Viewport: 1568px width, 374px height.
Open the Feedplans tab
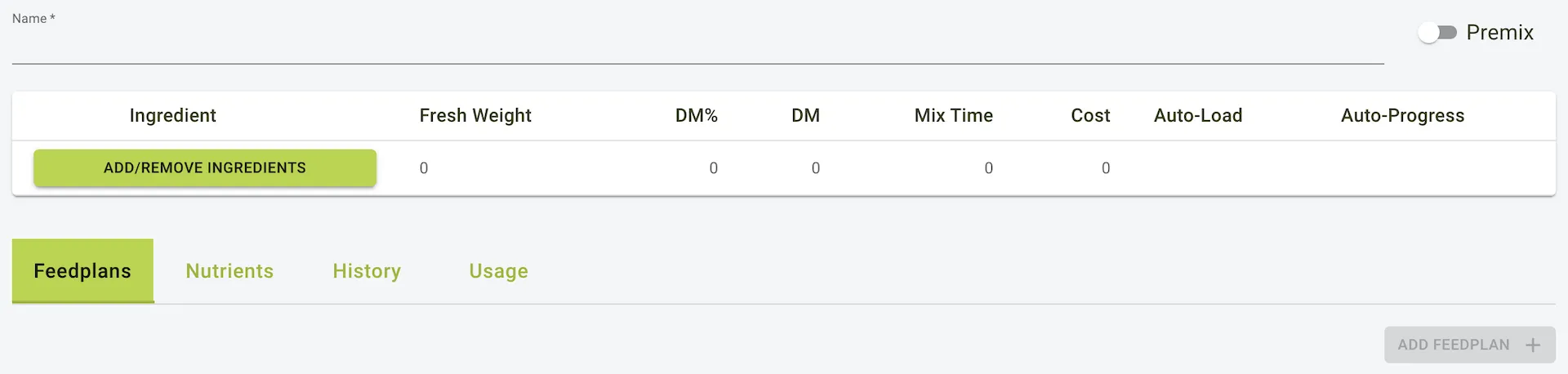82,271
